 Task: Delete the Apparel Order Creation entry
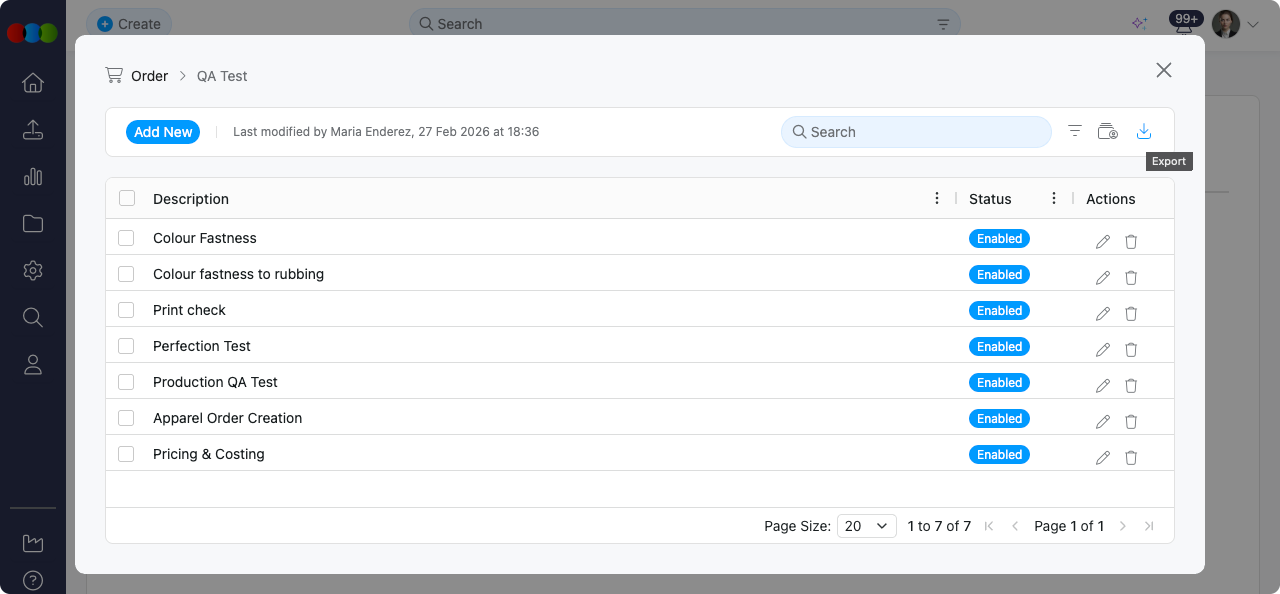click(1131, 421)
